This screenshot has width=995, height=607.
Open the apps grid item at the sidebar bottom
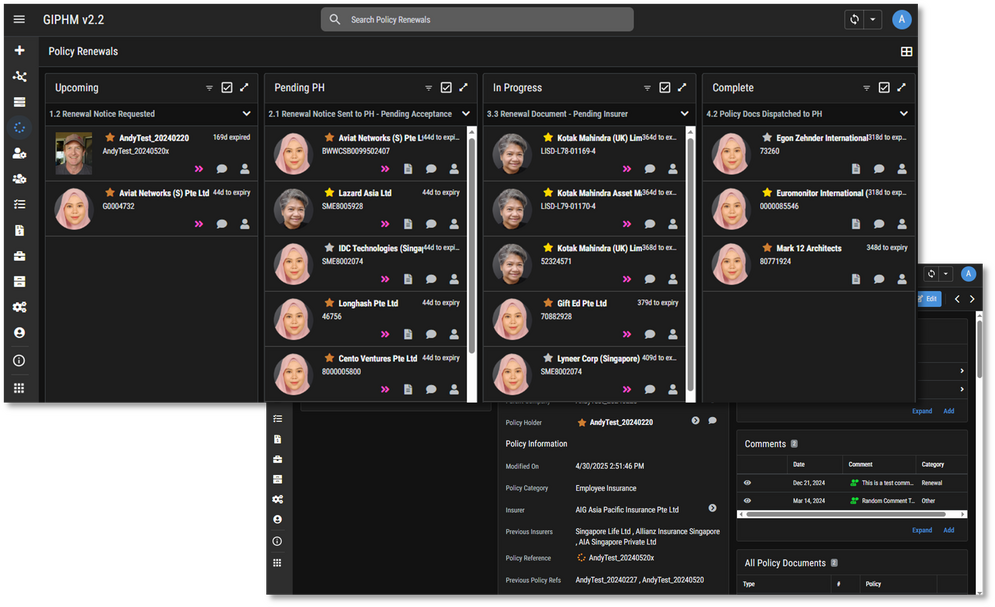tap(19, 388)
